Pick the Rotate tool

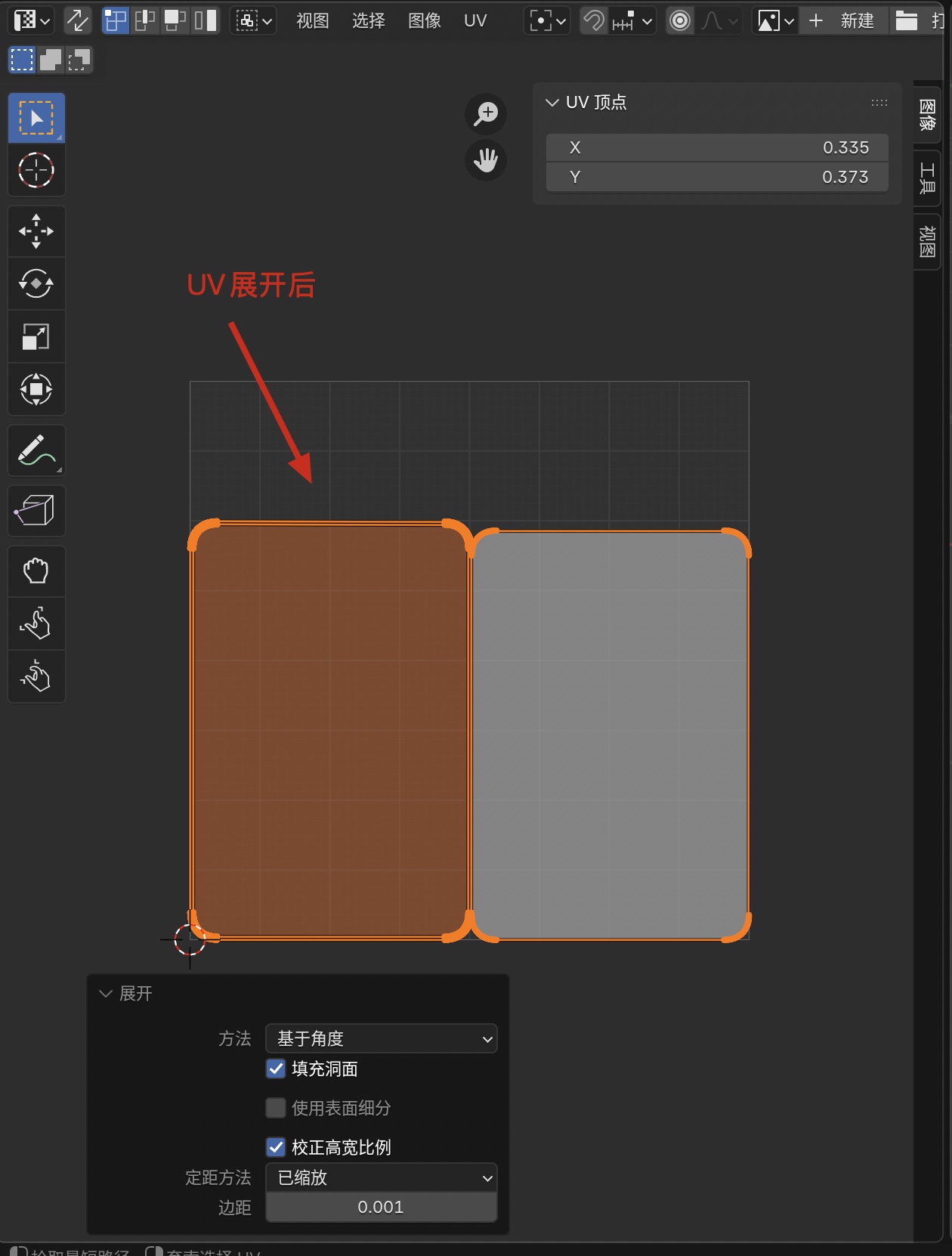(x=36, y=284)
